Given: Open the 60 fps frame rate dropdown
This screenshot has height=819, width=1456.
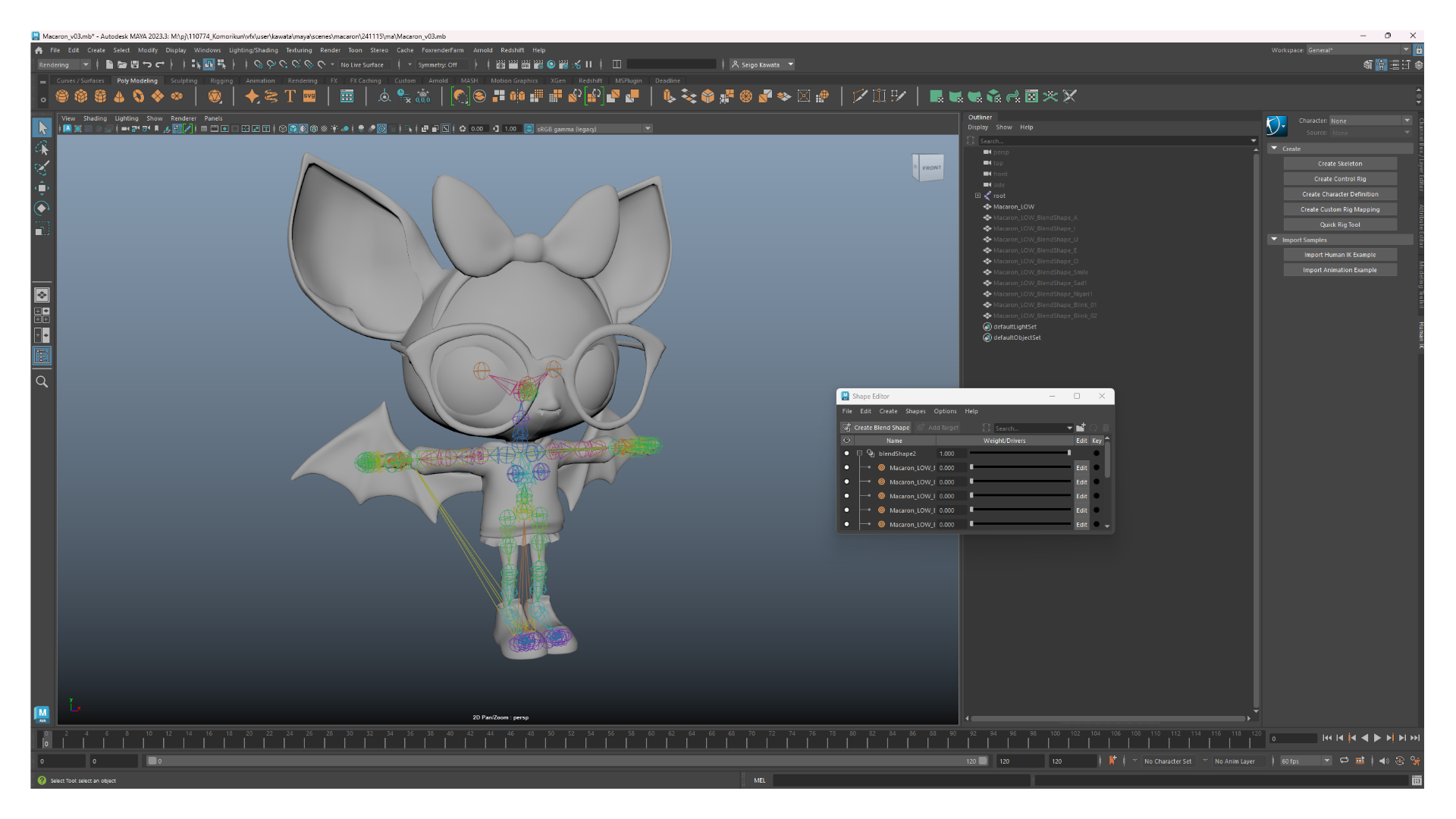Looking at the screenshot, I should (x=1306, y=761).
